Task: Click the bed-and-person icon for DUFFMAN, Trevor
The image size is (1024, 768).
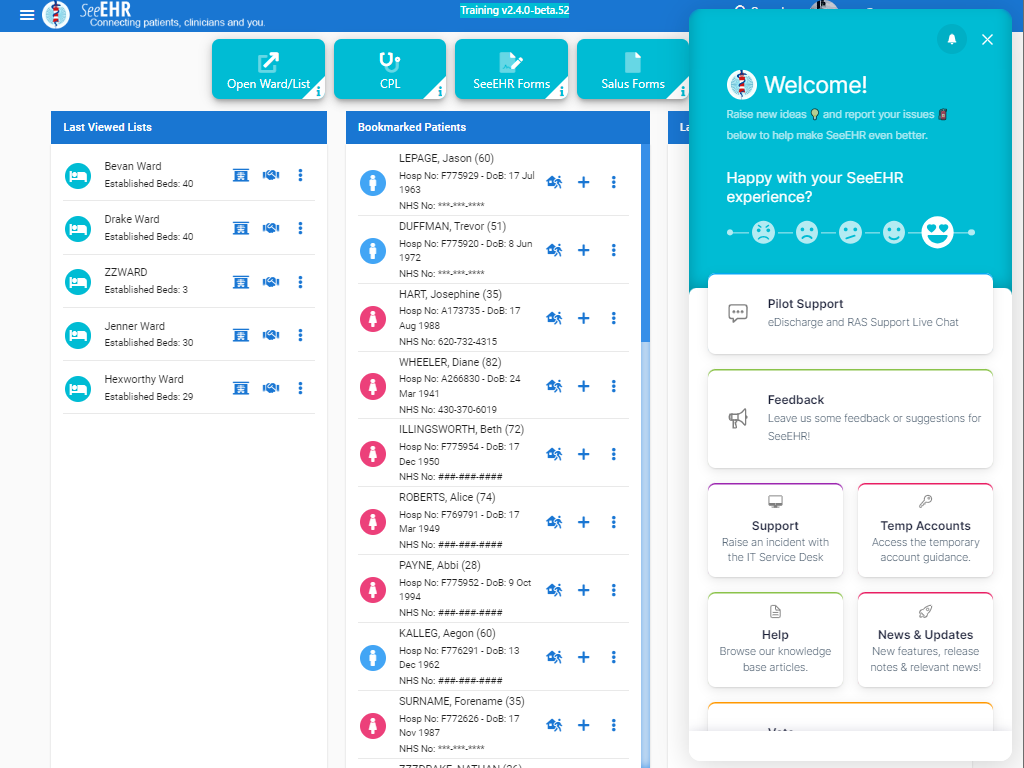Action: 554,250
